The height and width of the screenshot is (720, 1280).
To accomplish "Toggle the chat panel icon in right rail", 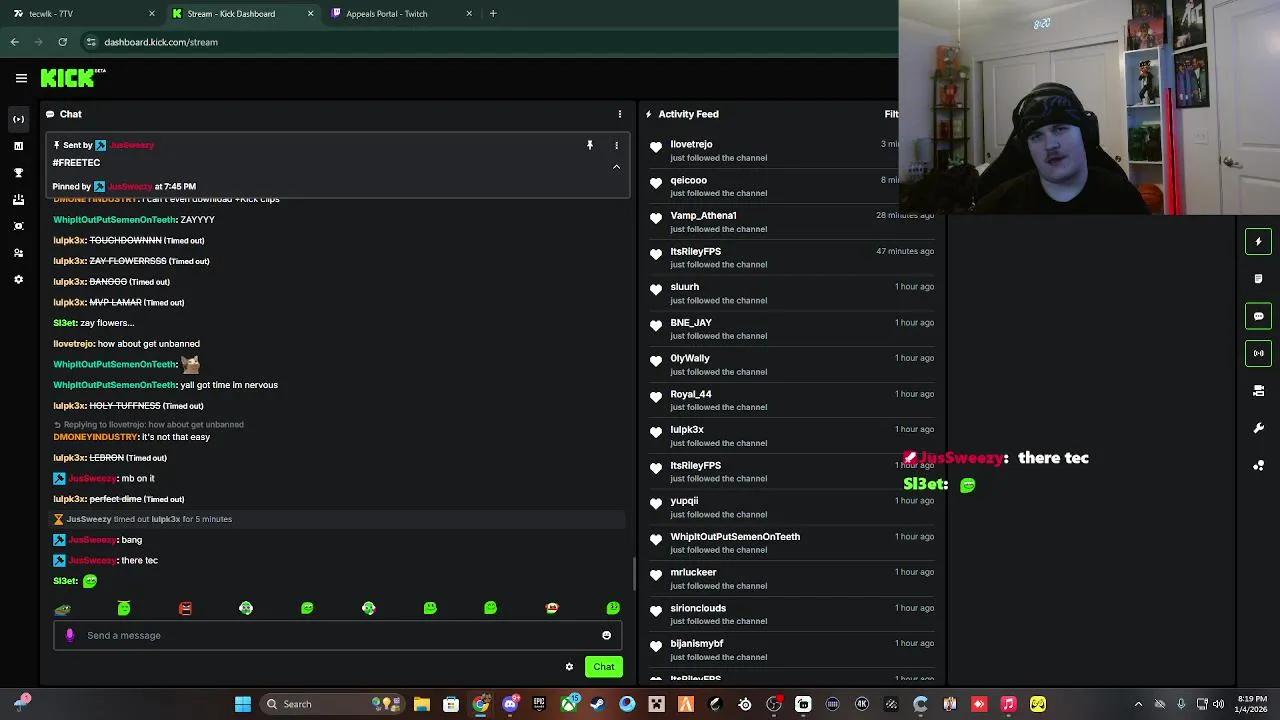I will coord(1258,316).
